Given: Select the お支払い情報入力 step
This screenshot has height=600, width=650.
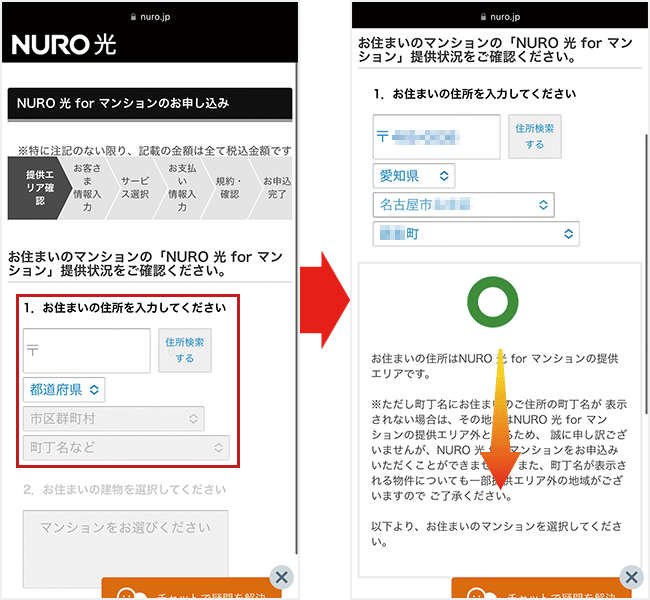Looking at the screenshot, I should point(182,188).
